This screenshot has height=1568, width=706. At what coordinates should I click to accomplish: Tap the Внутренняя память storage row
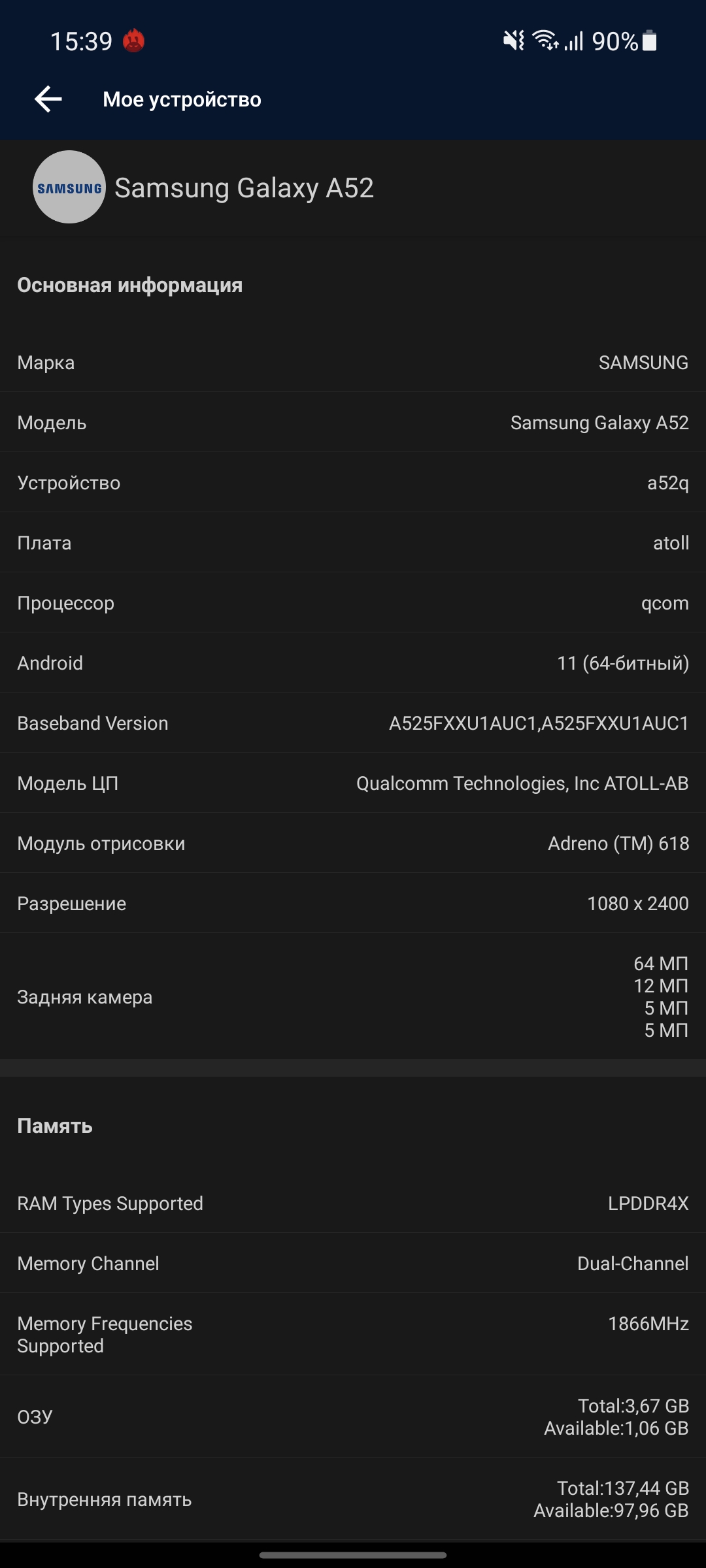353,1499
